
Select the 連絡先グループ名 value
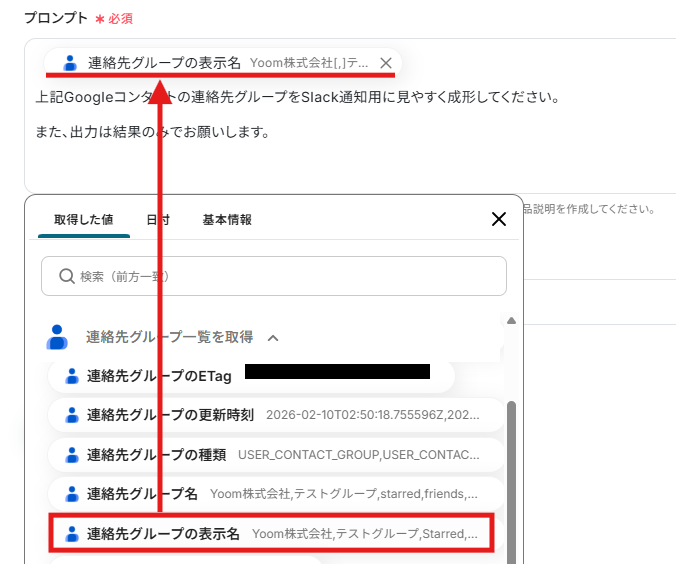pos(276,494)
